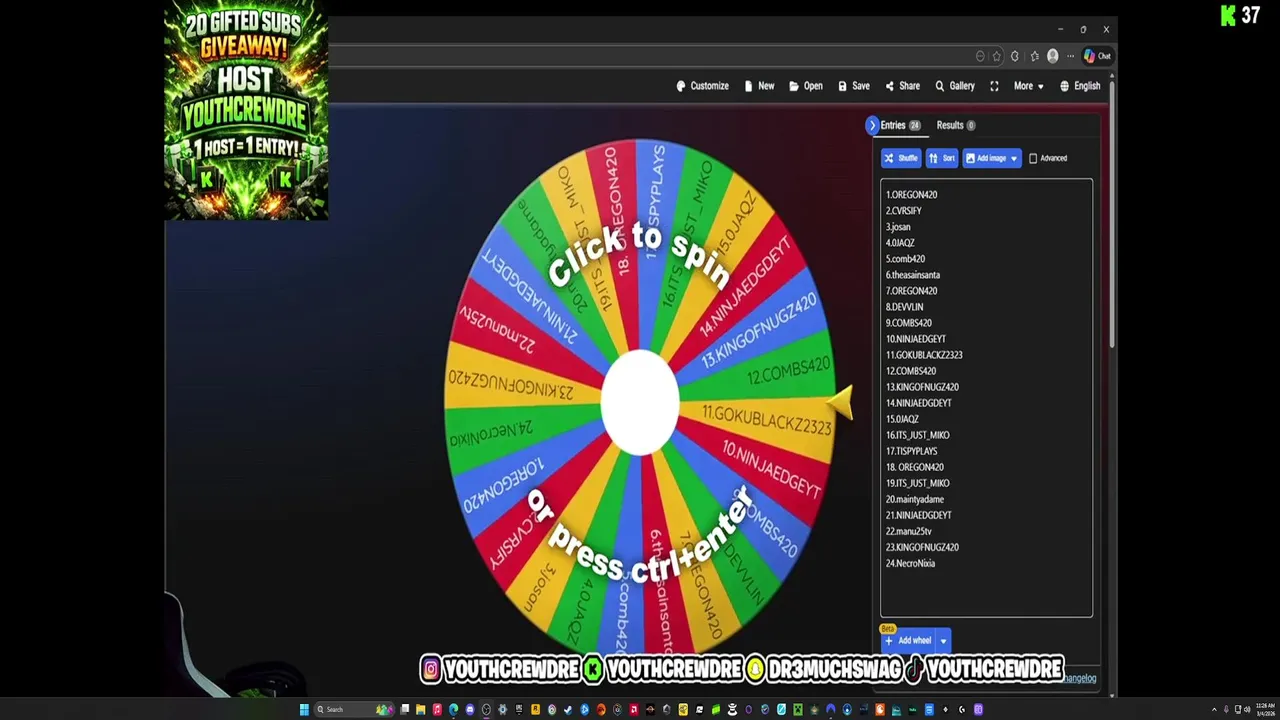Enable the Advanced checkbox
The width and height of the screenshot is (1280, 720).
[1033, 158]
